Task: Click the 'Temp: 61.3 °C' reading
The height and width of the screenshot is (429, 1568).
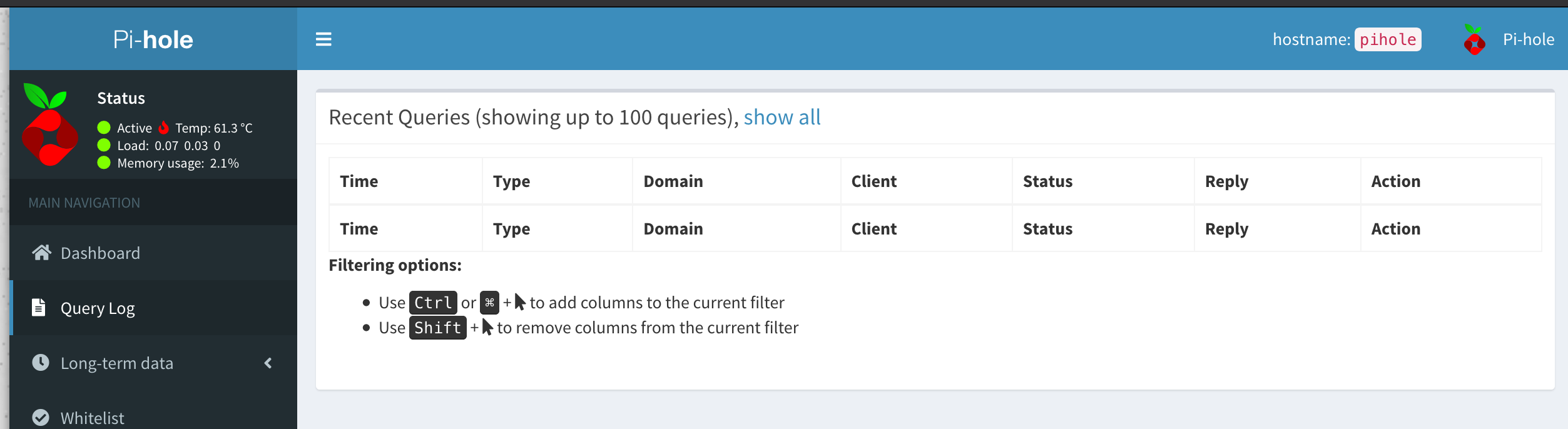Action: click(x=214, y=128)
